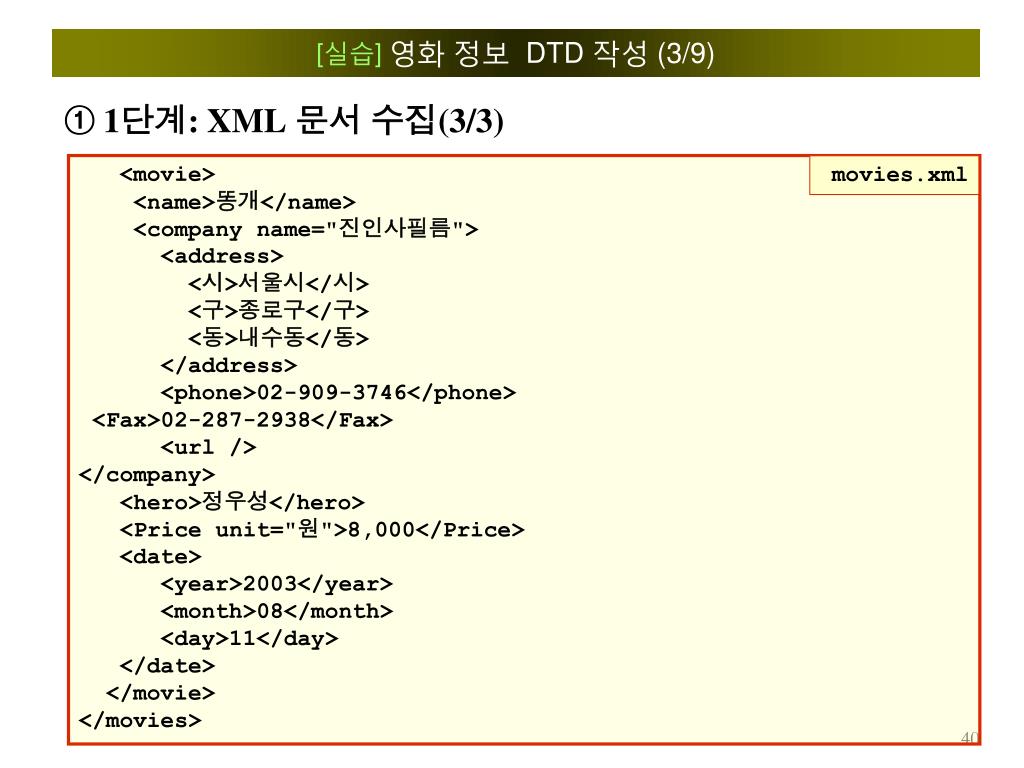Click the slide page number 40
This screenshot has height=768, width=1024.
point(970,737)
